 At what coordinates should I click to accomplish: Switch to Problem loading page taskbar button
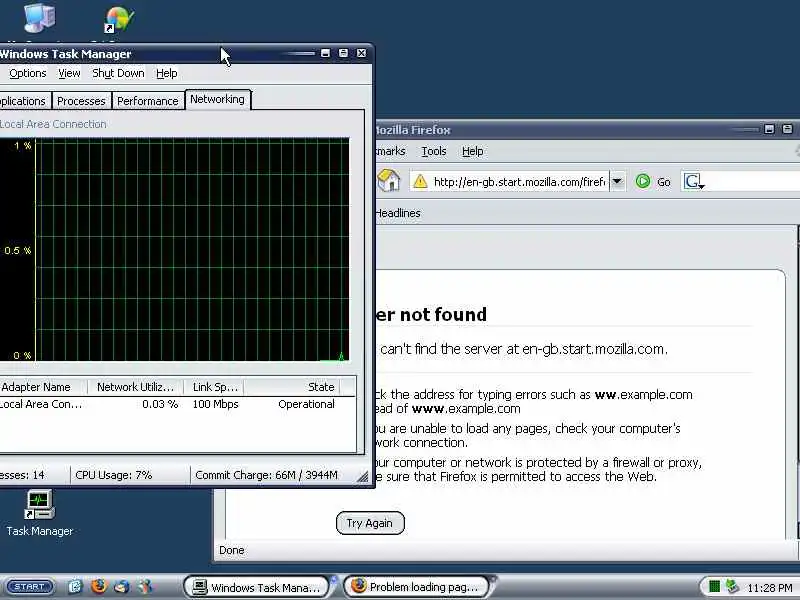(417, 587)
